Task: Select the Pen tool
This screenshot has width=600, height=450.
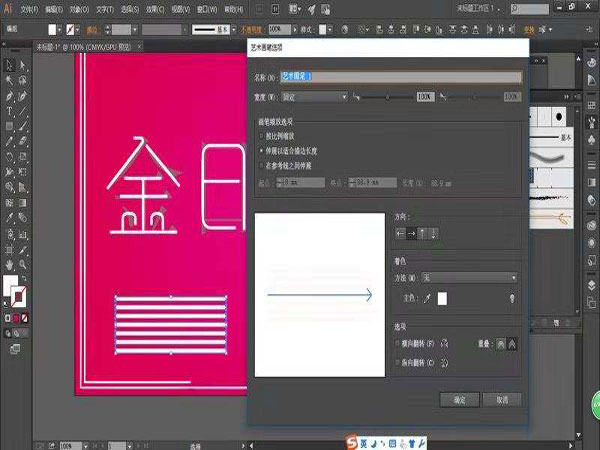Action: click(x=9, y=96)
